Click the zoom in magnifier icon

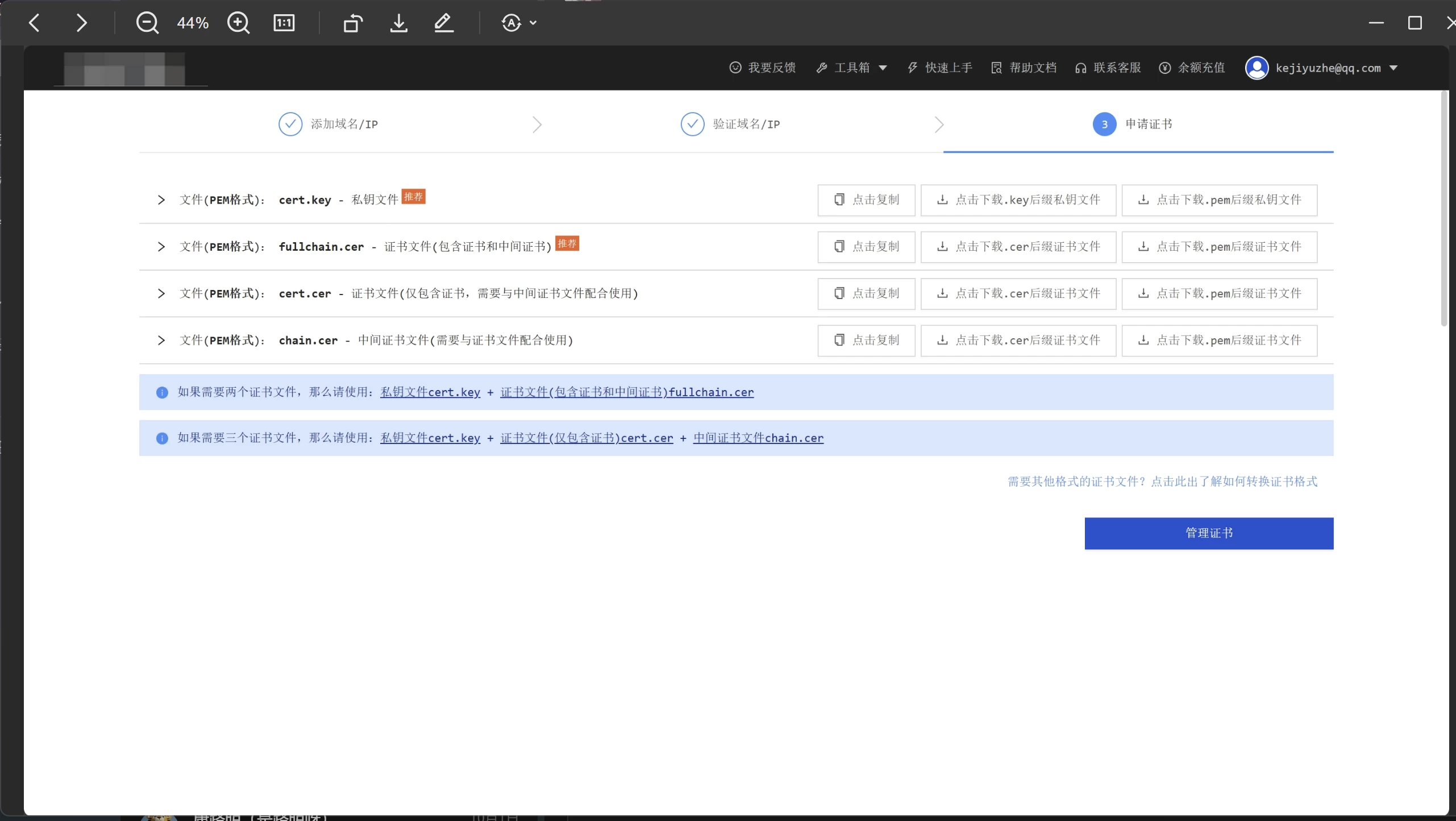(238, 23)
